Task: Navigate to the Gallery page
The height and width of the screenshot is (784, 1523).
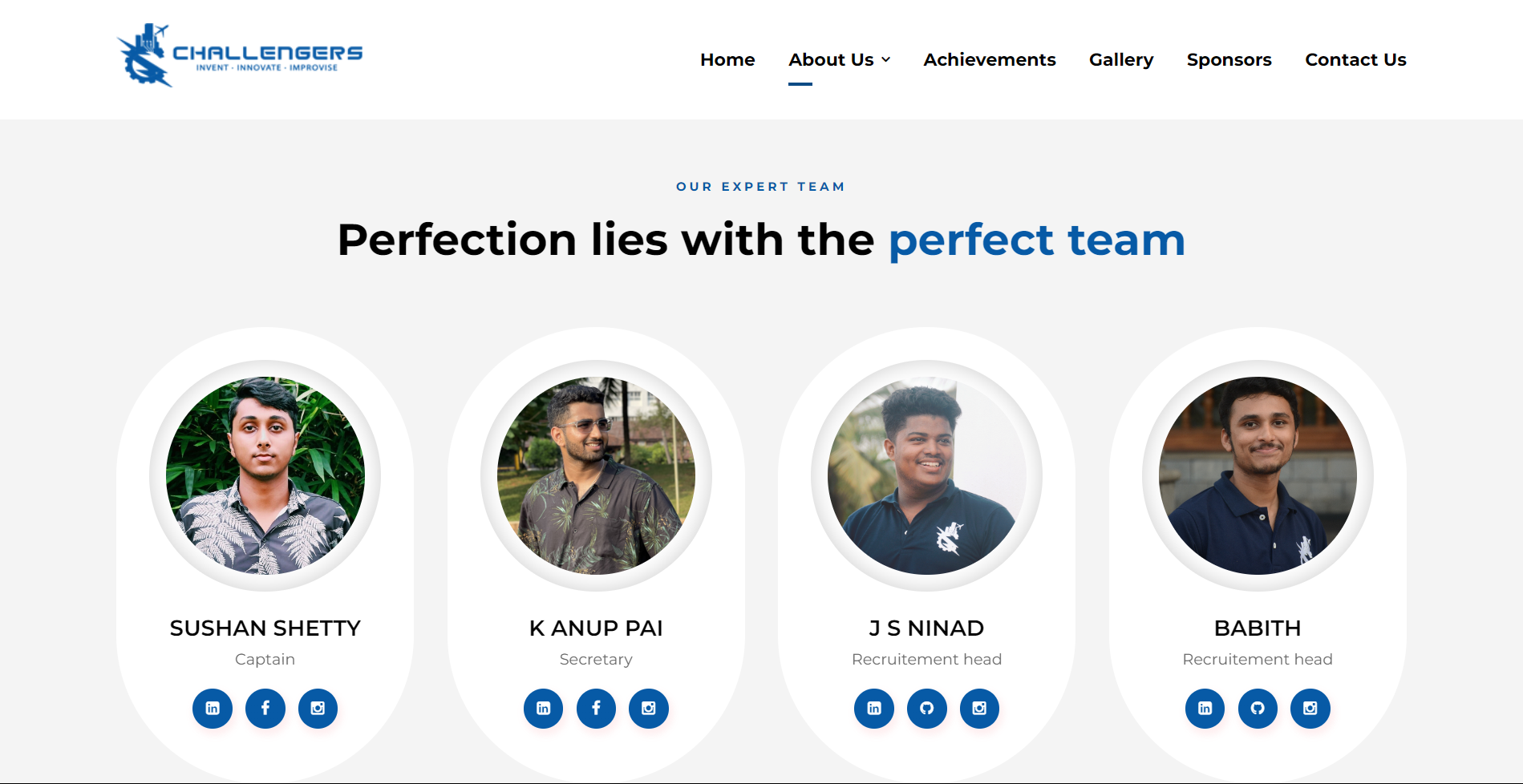Action: [1120, 60]
